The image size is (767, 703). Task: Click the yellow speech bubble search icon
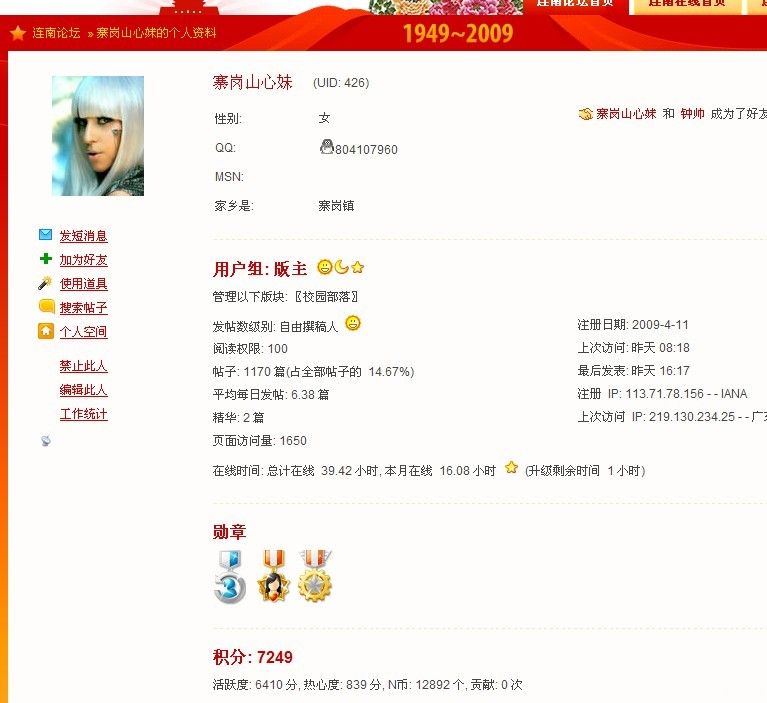(x=46, y=306)
